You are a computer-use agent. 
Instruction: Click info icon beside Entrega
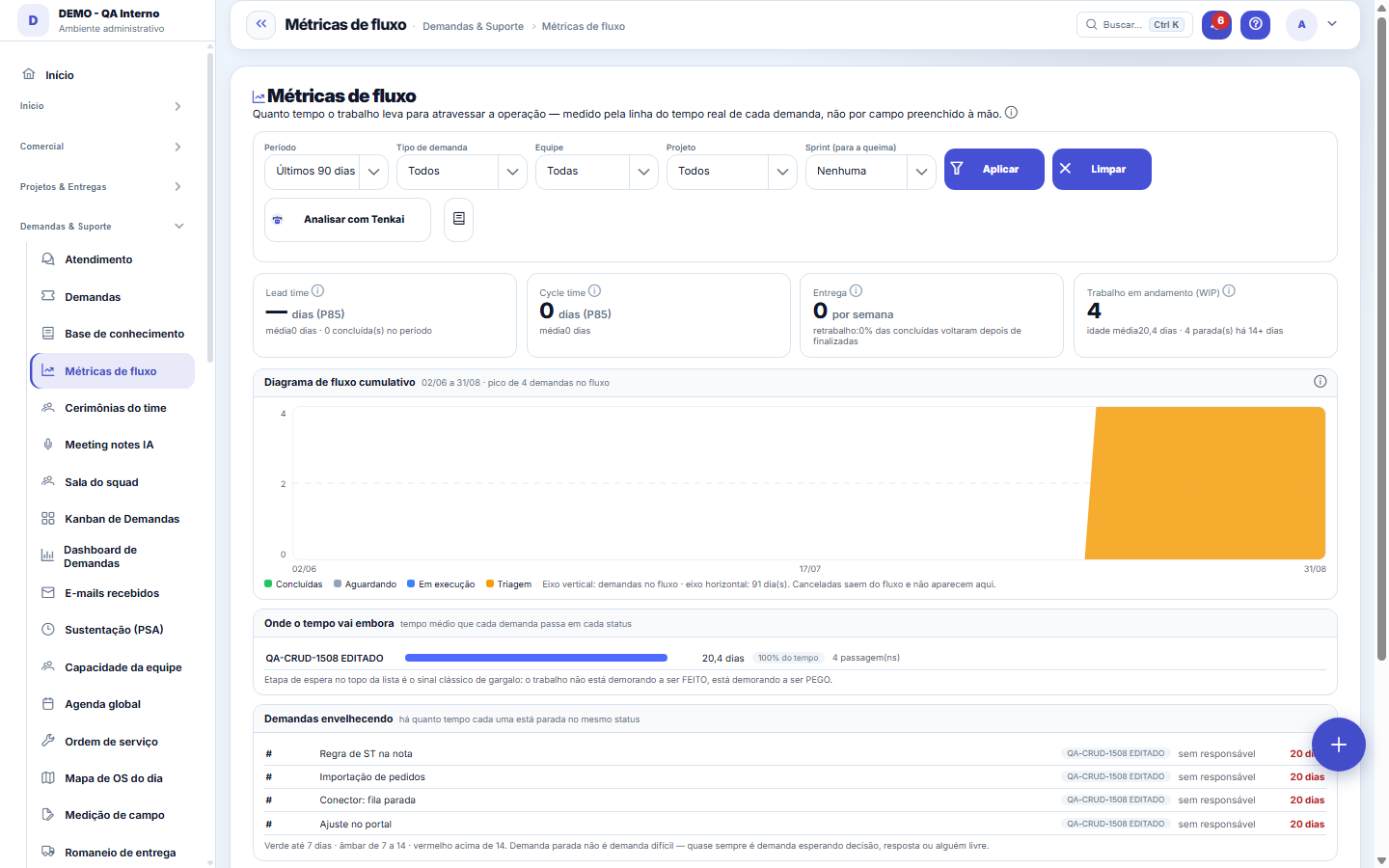point(856,291)
